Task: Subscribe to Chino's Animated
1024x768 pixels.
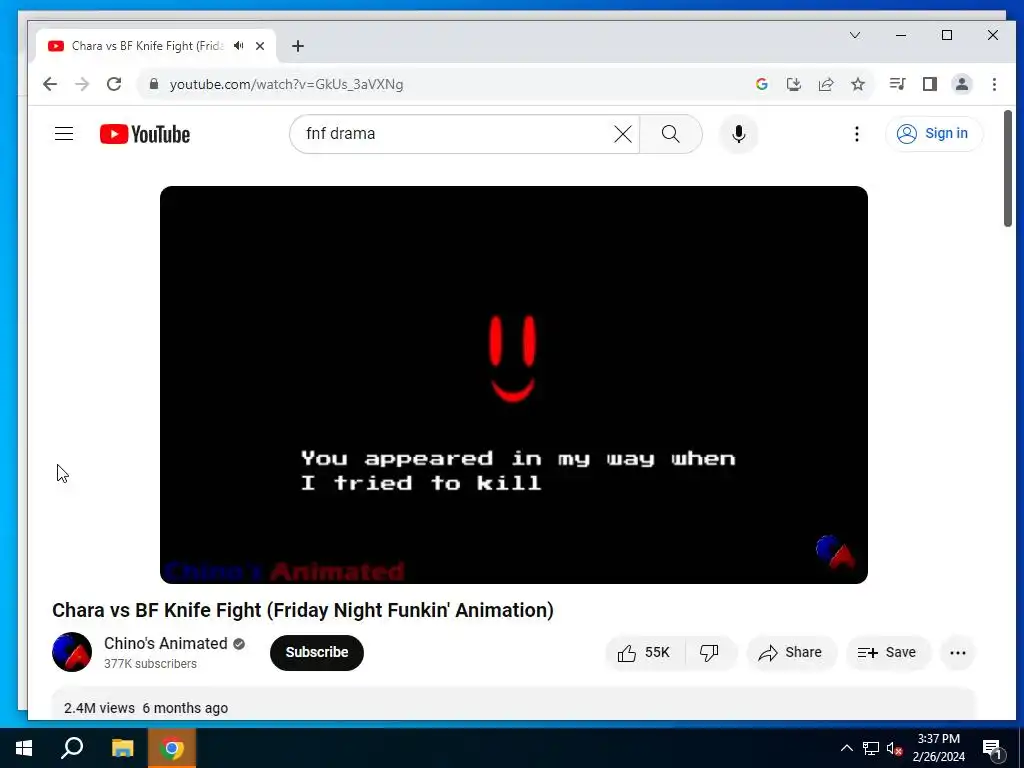Action: click(317, 652)
